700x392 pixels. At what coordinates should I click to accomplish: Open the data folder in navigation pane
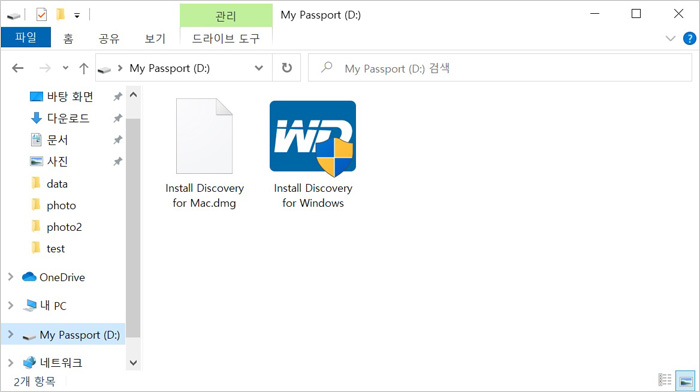(x=57, y=183)
